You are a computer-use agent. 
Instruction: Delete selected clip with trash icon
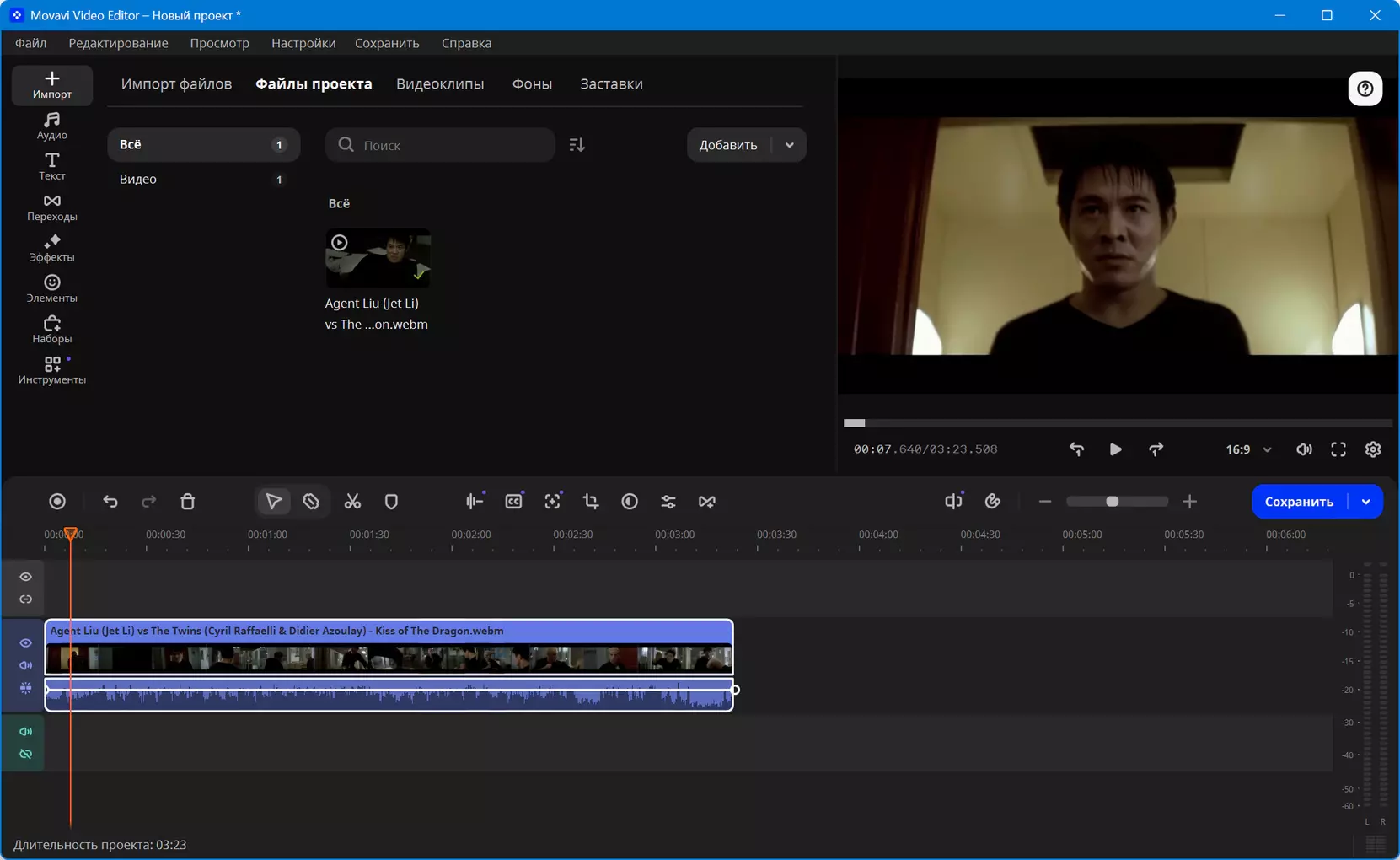pyautogui.click(x=188, y=502)
